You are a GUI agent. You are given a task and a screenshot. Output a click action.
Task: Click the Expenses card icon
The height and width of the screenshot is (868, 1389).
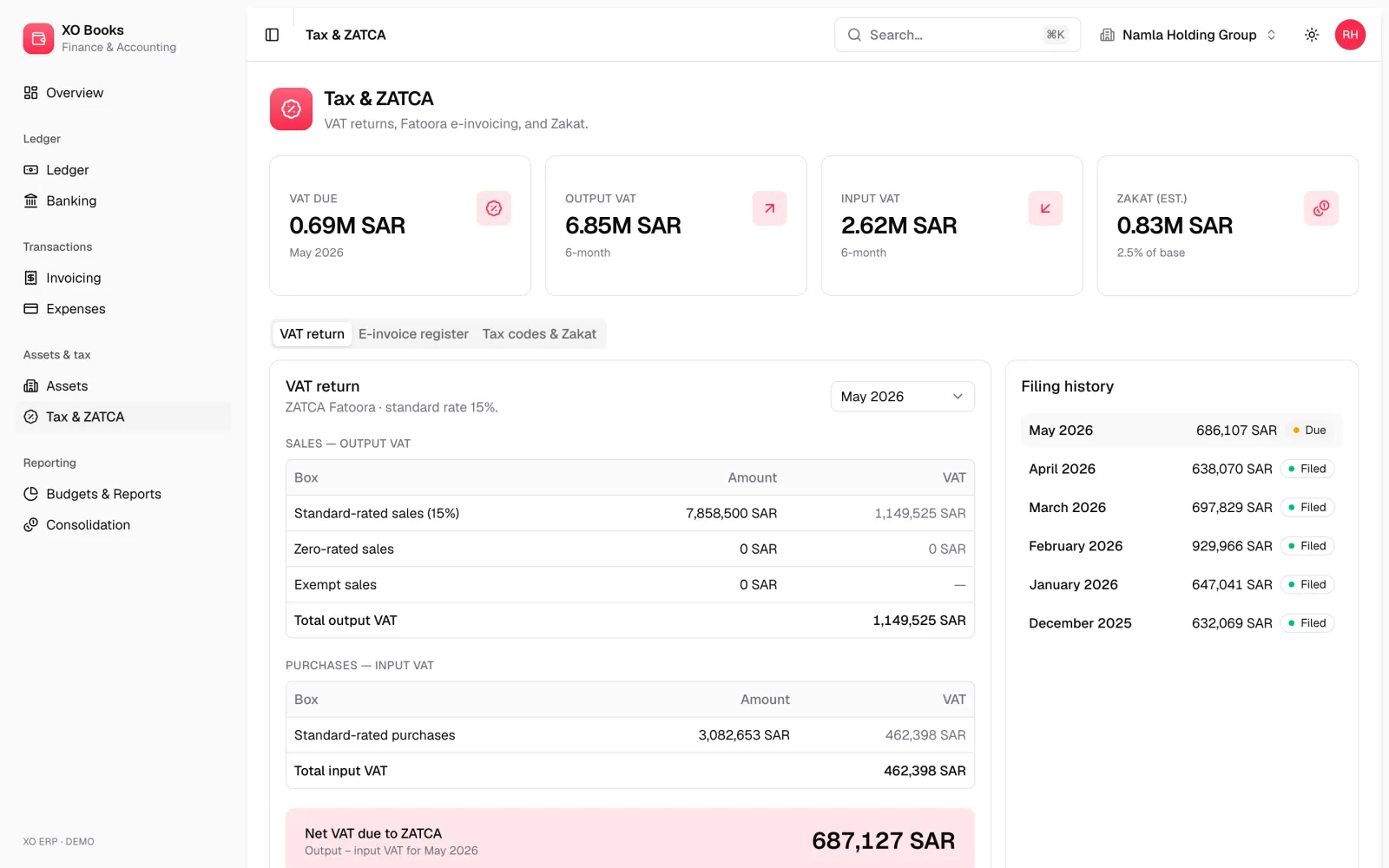click(31, 309)
